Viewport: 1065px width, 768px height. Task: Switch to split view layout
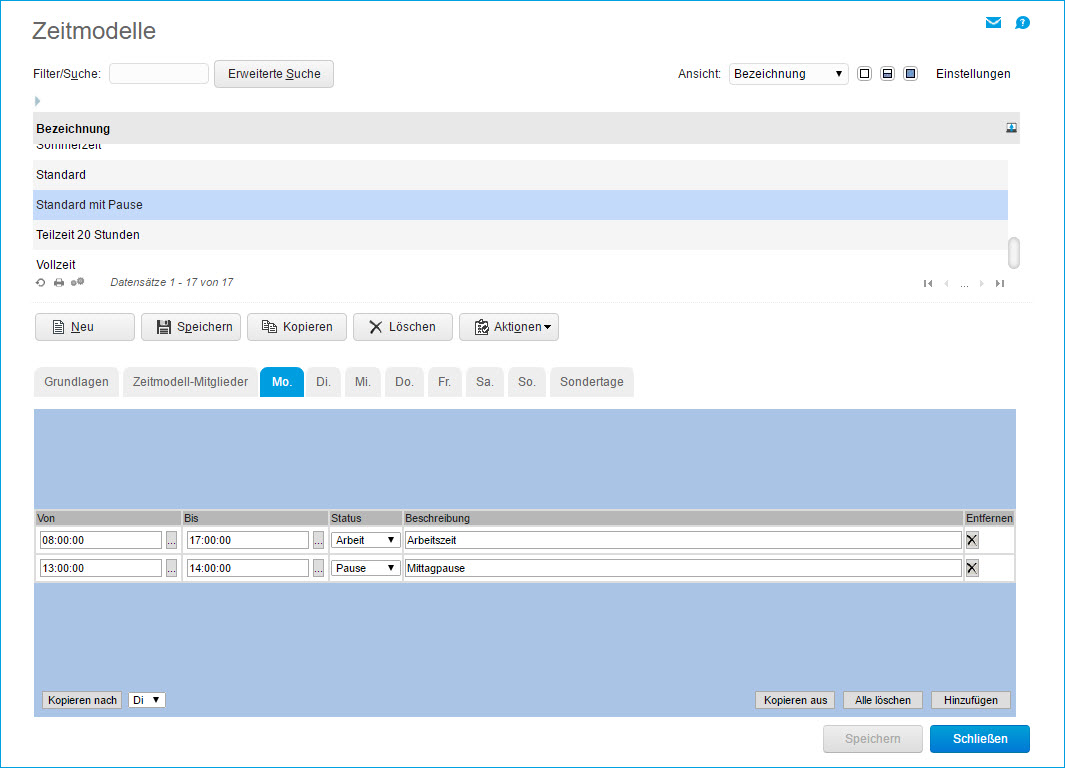887,73
